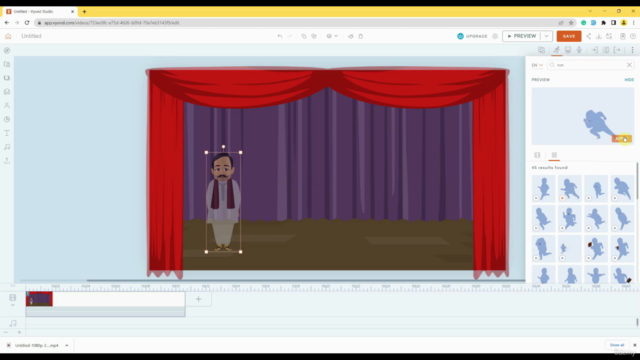Open the EN language dropdown
This screenshot has height=360, width=640.
(x=537, y=65)
